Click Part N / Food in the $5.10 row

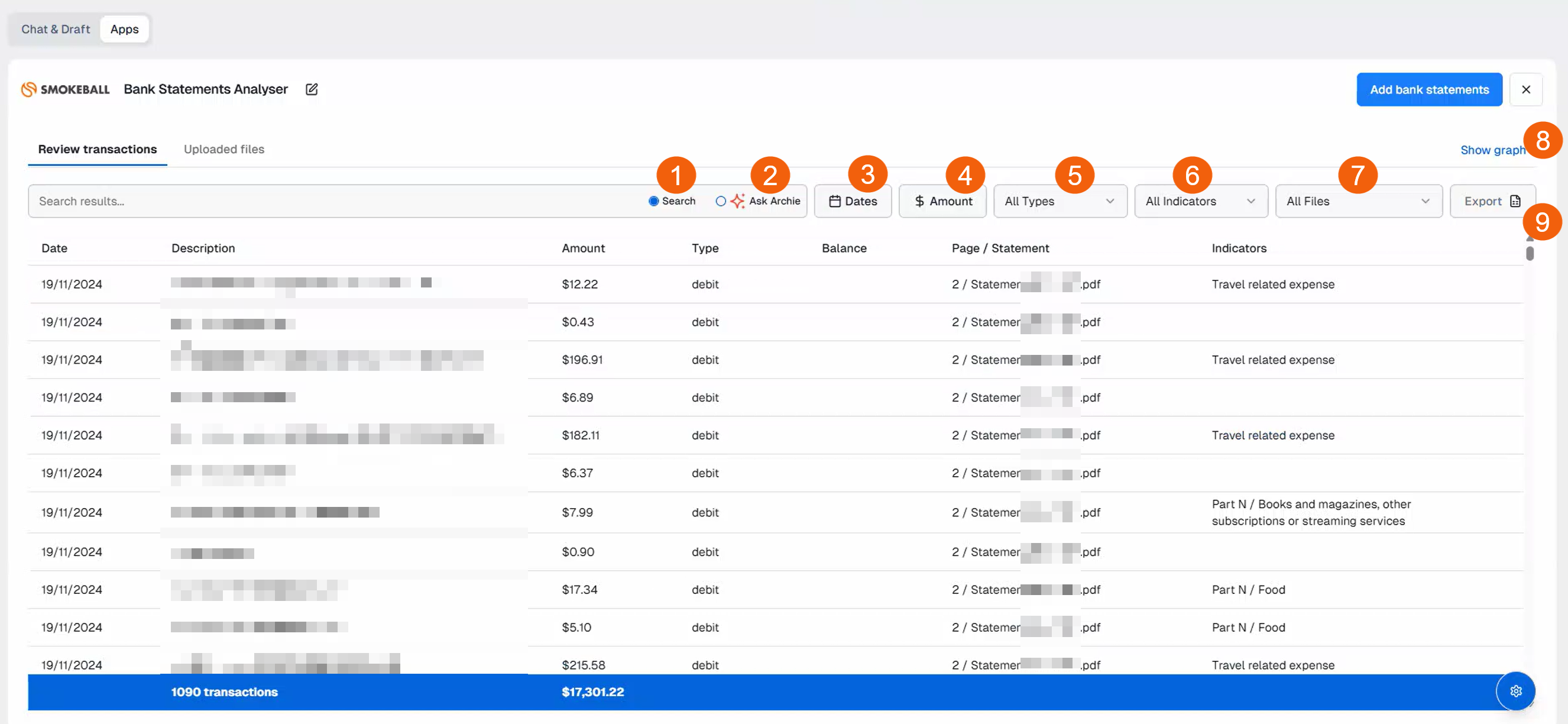click(x=1249, y=628)
